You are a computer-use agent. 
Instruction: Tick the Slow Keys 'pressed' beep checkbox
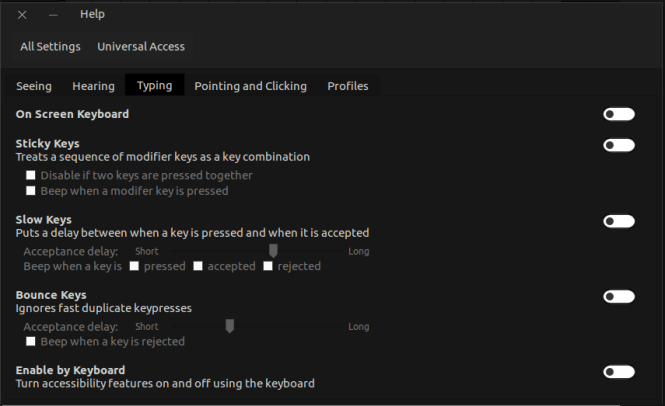pos(134,266)
